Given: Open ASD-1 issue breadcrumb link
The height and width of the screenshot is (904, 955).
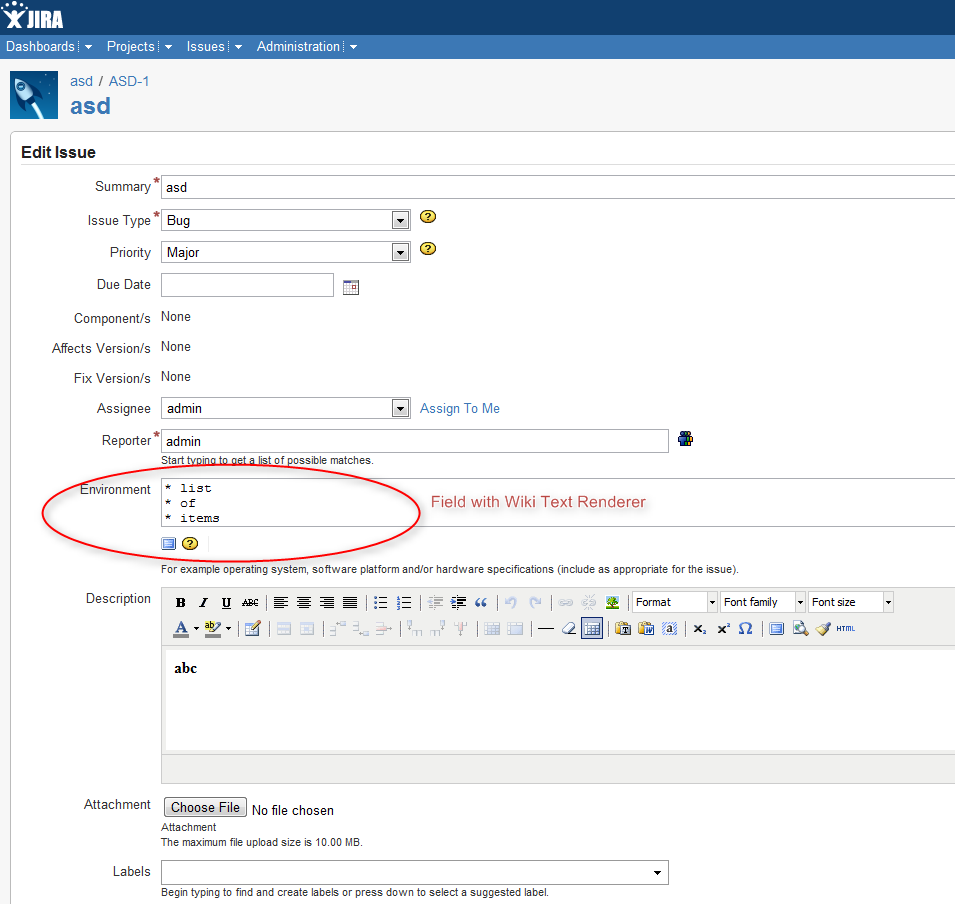Looking at the screenshot, I should (x=129, y=82).
